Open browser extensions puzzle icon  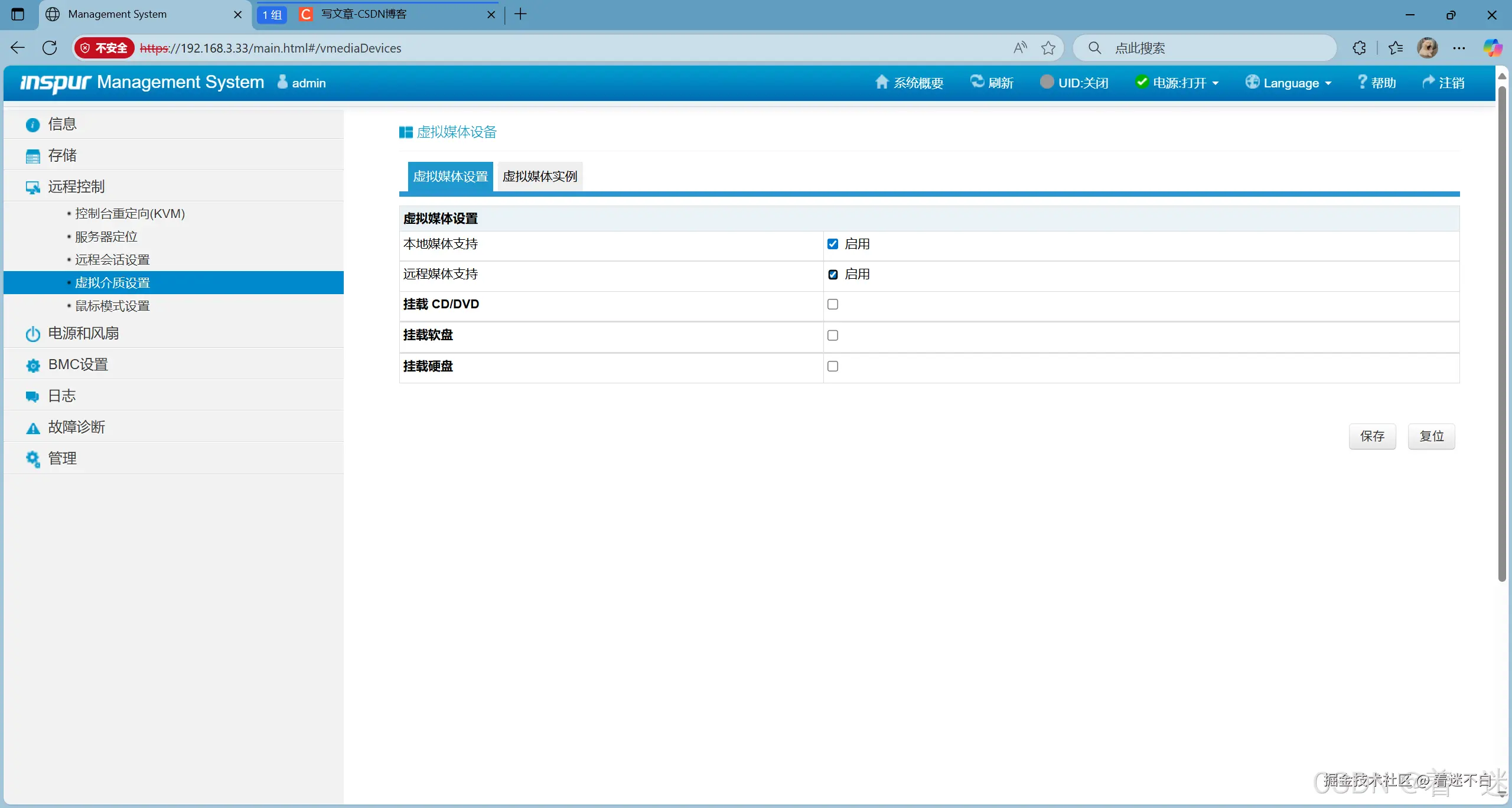click(1359, 48)
